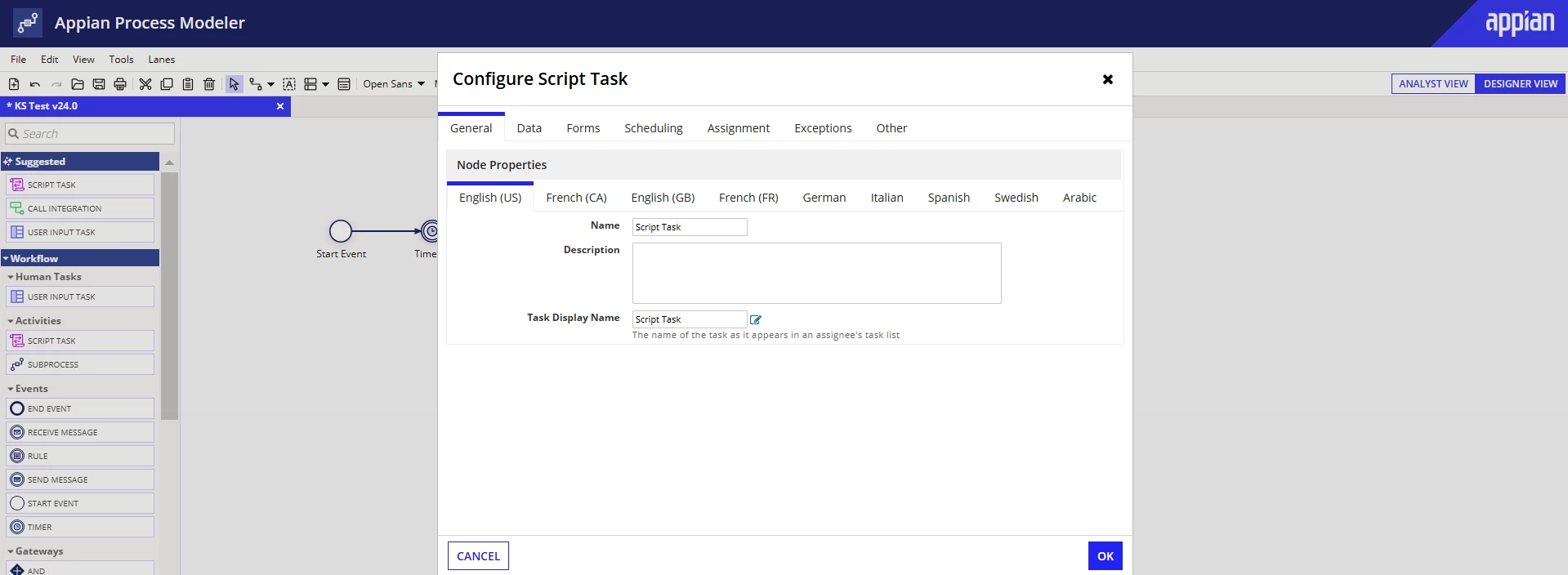Open swimlane options dropdown arrow

[325, 84]
